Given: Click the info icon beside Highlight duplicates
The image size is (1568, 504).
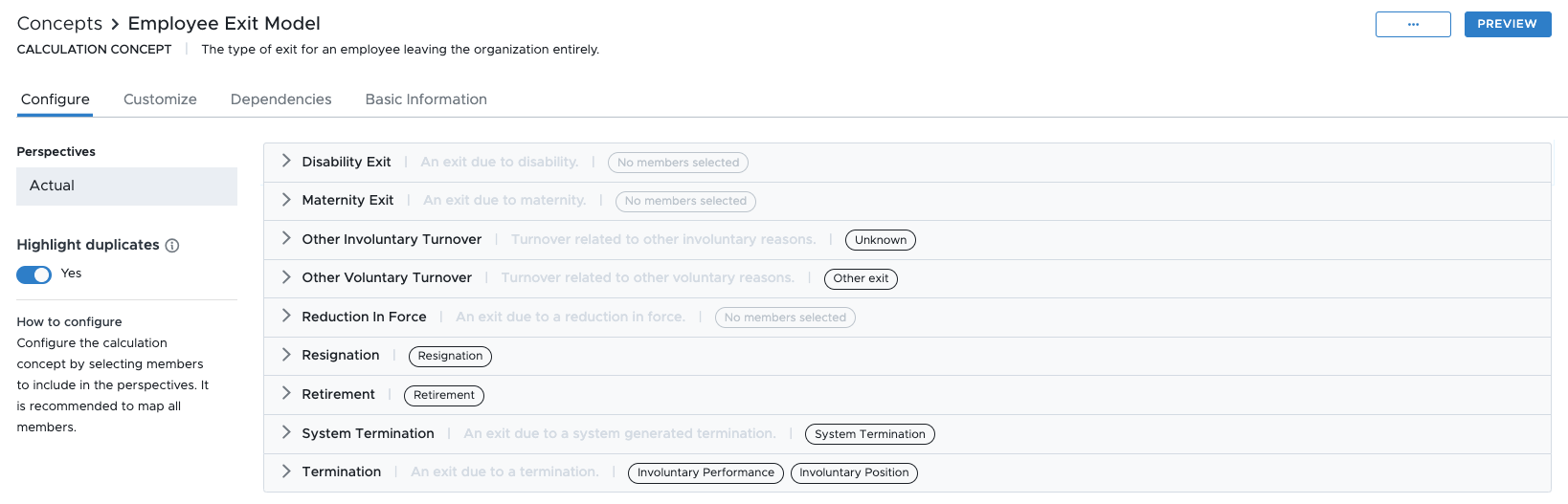Looking at the screenshot, I should point(172,246).
